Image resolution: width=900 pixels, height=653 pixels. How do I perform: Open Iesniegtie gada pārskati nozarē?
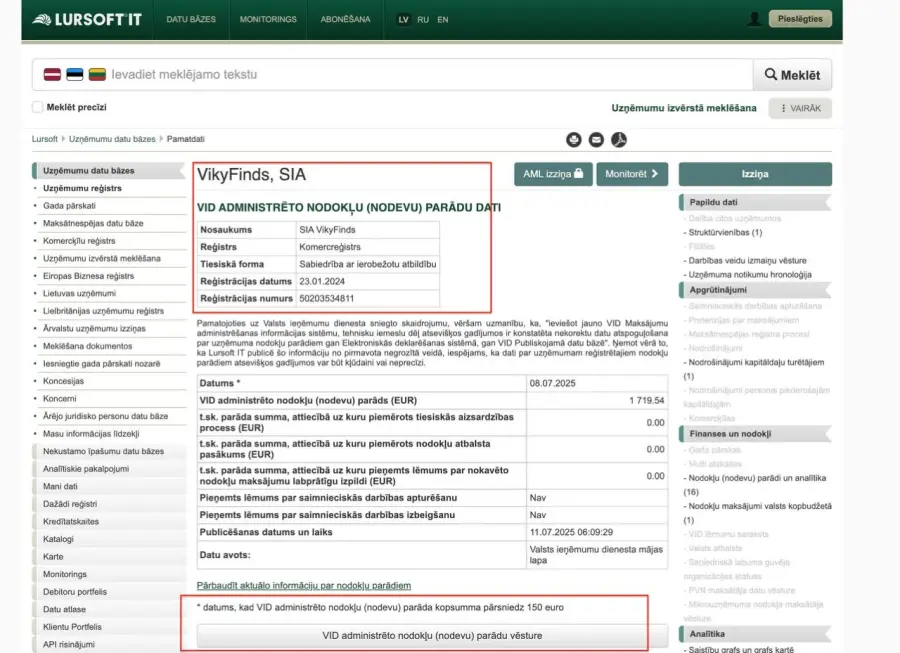click(102, 364)
